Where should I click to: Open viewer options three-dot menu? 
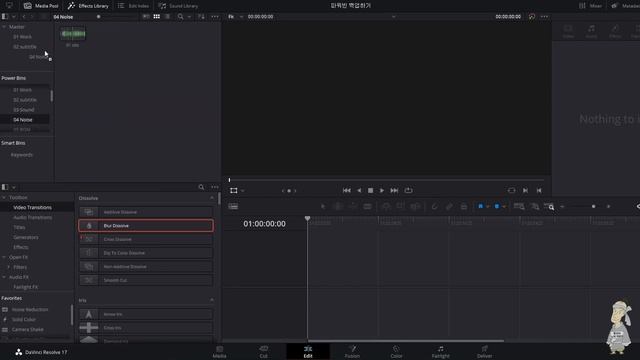coord(544,17)
